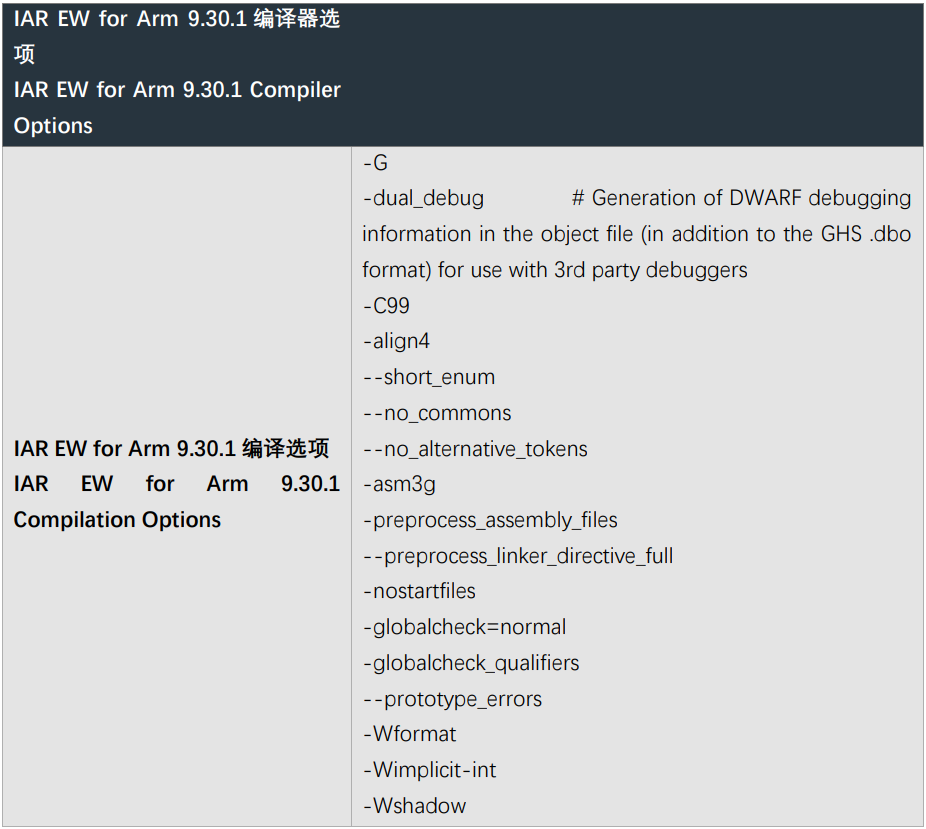Click the 'Generation of DWARF debugging' comment
This screenshot has width=926, height=829.
coord(750,198)
